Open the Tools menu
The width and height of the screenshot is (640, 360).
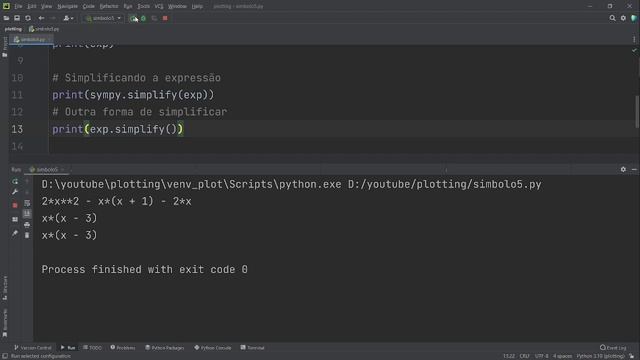[x=143, y=6]
